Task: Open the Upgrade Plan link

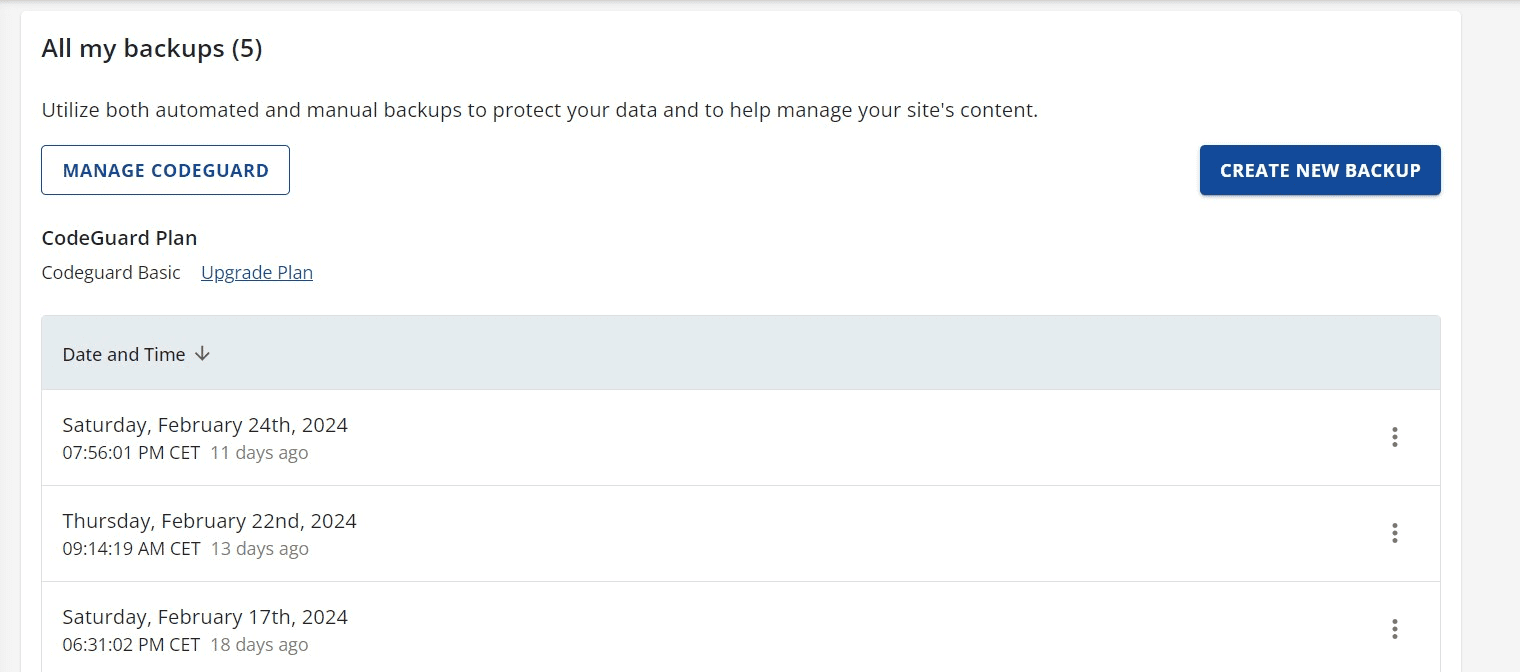Action: pos(257,272)
